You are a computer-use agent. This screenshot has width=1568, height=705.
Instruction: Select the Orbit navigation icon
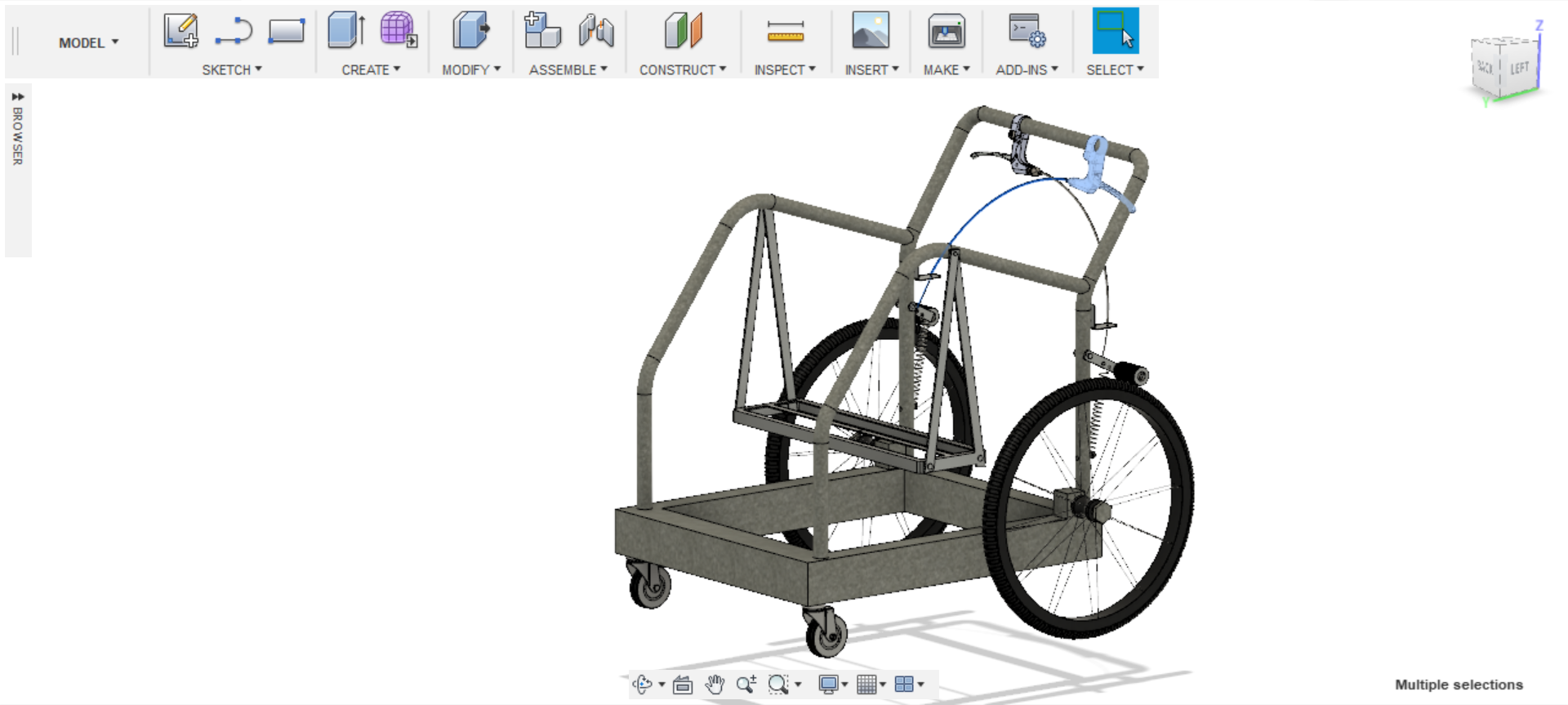642,685
